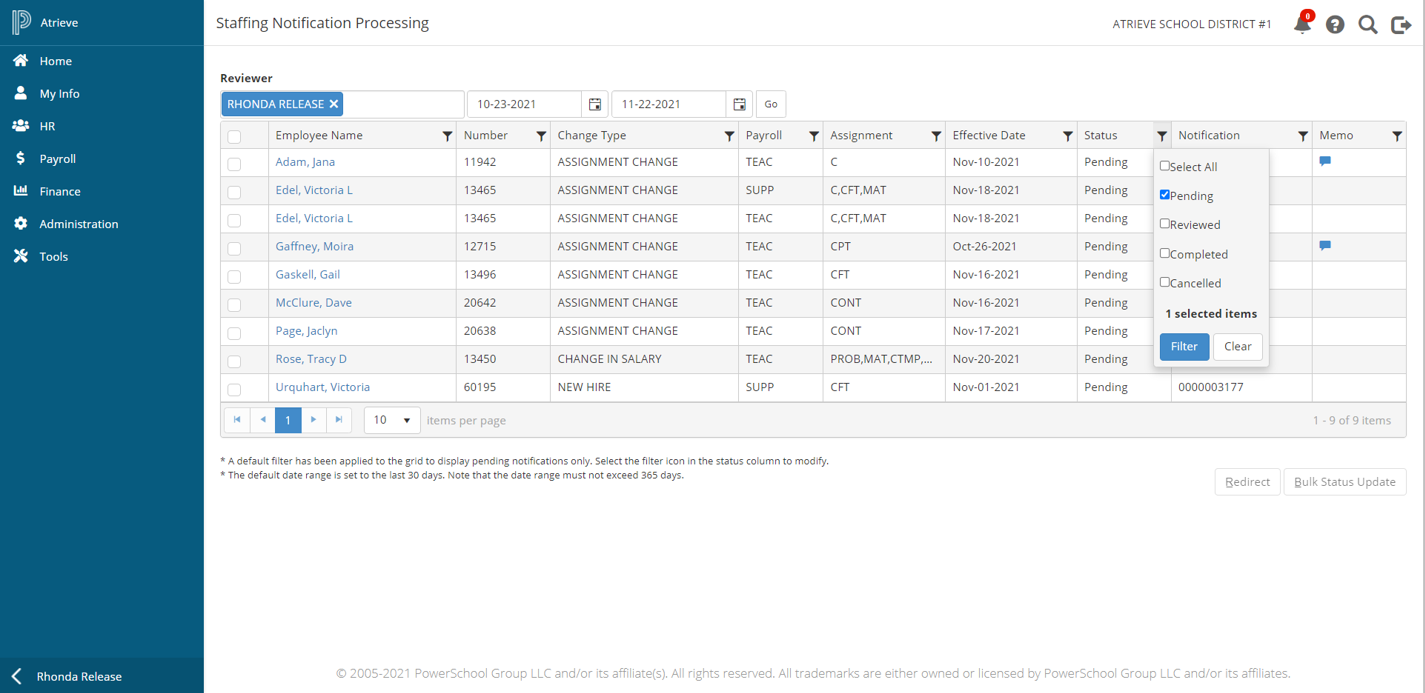Click the sign out icon
This screenshot has height=693, width=1425.
(x=1401, y=25)
